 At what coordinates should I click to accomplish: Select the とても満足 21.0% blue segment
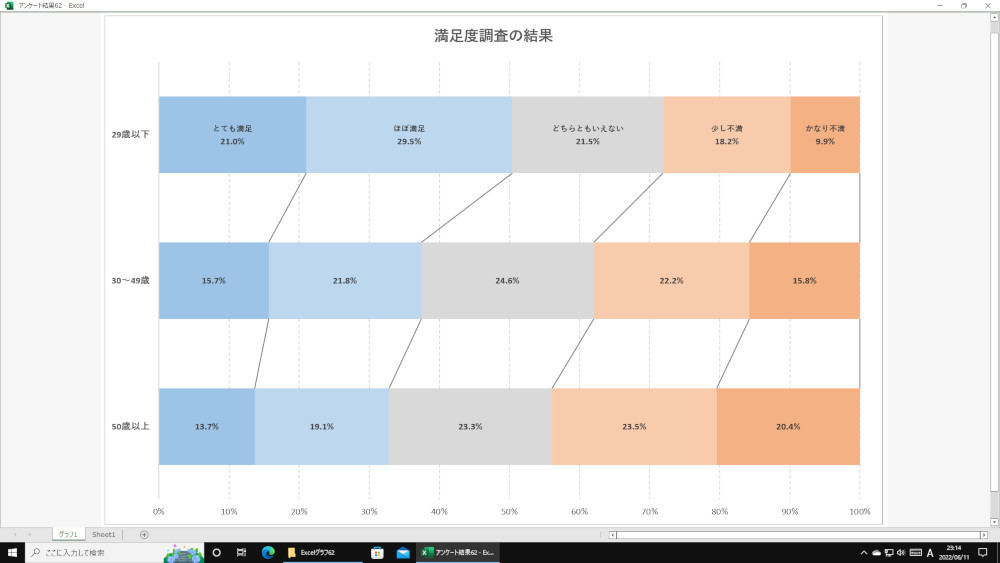[232, 135]
